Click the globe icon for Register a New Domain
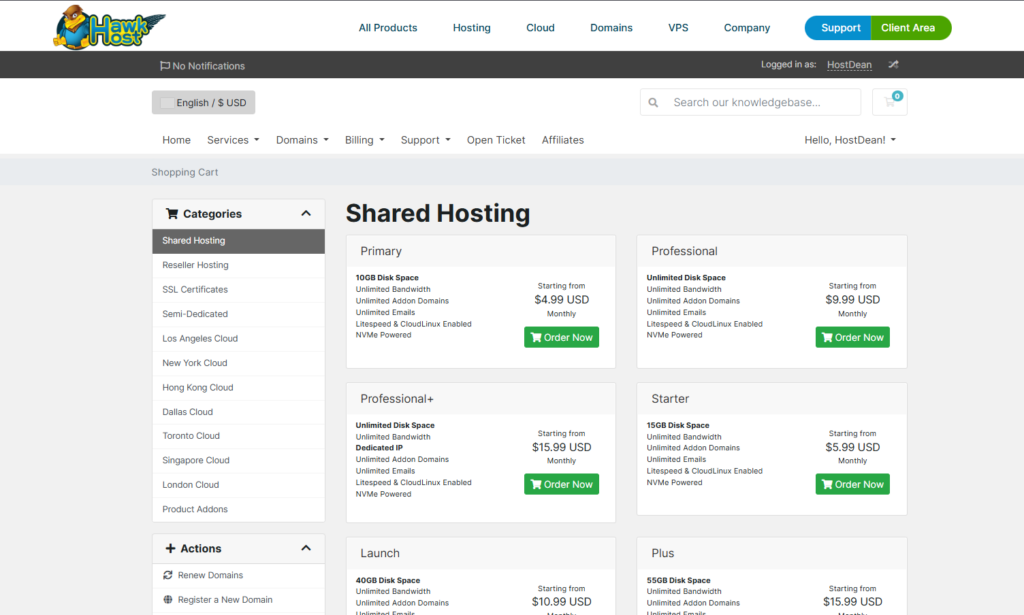The image size is (1024, 615). point(168,600)
